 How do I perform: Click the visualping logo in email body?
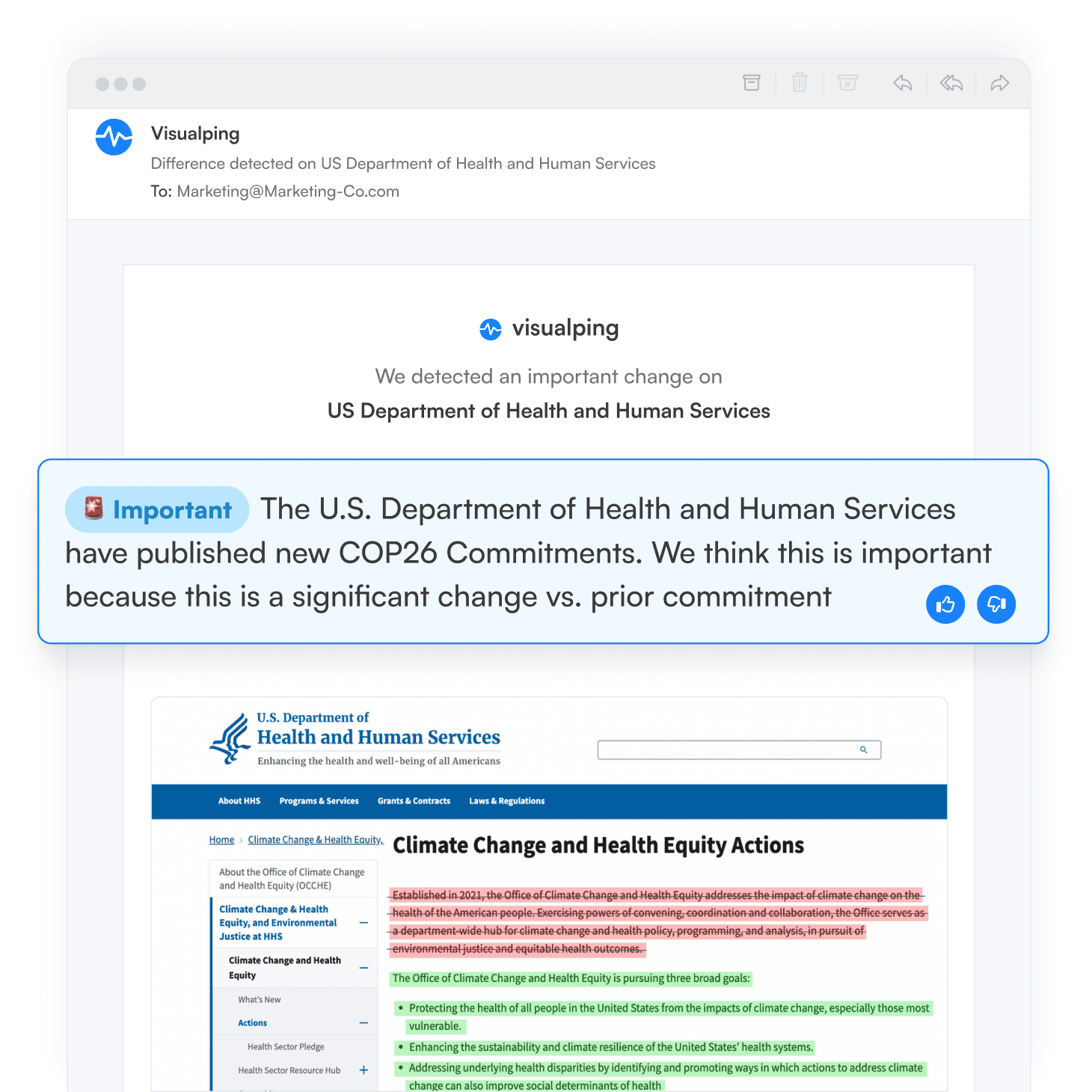point(549,328)
